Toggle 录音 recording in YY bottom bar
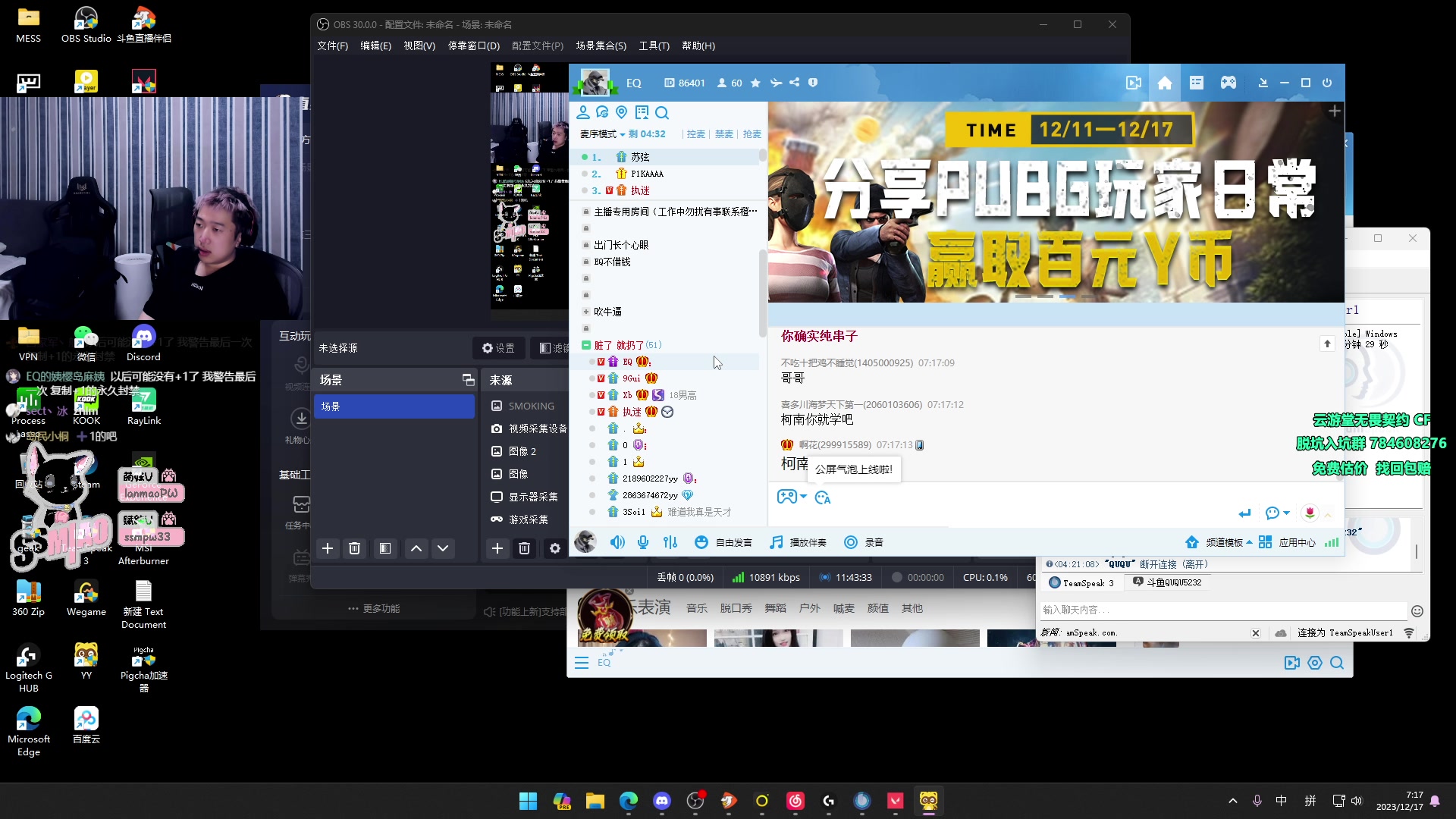This screenshot has height=819, width=1456. coord(864,542)
